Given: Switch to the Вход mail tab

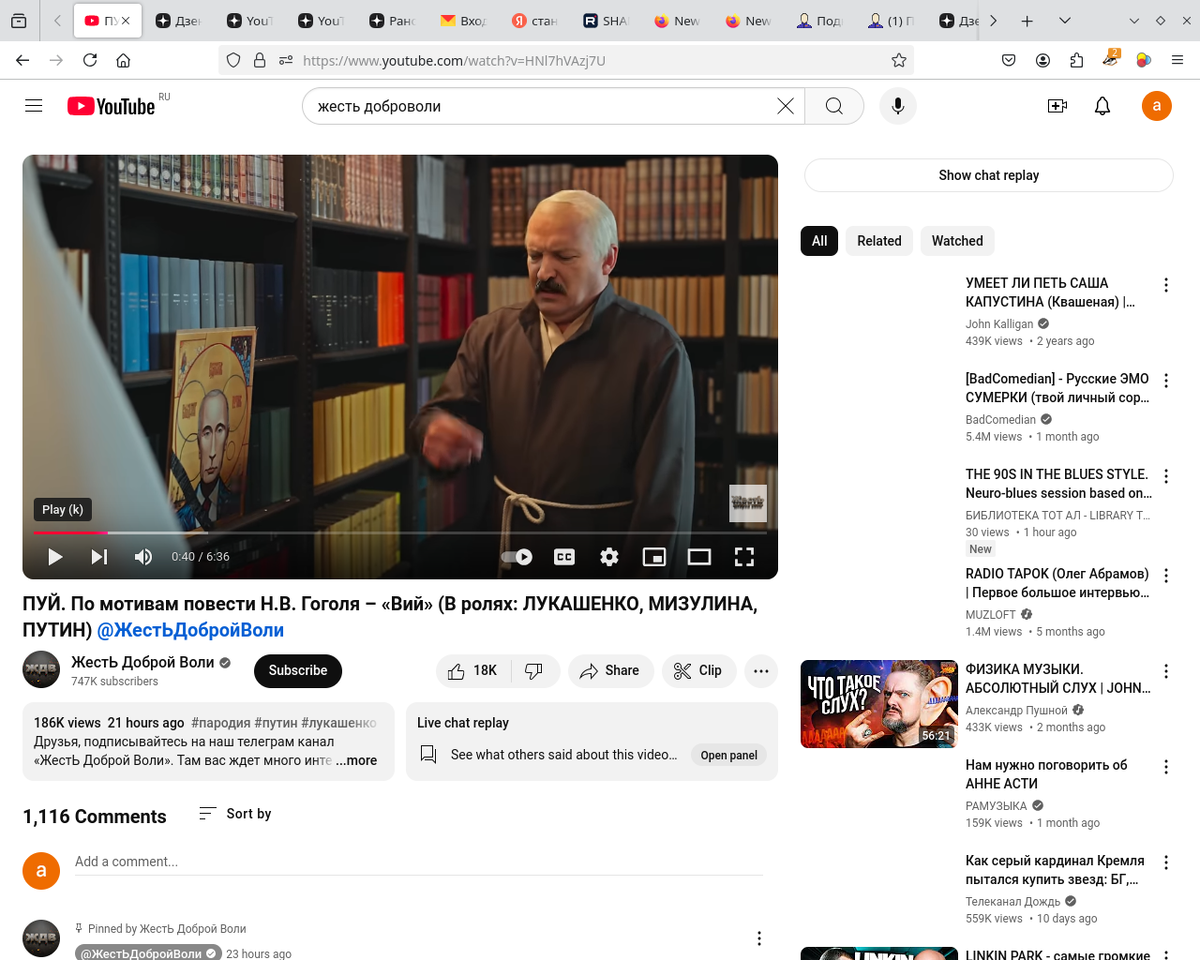Looking at the screenshot, I should [465, 20].
